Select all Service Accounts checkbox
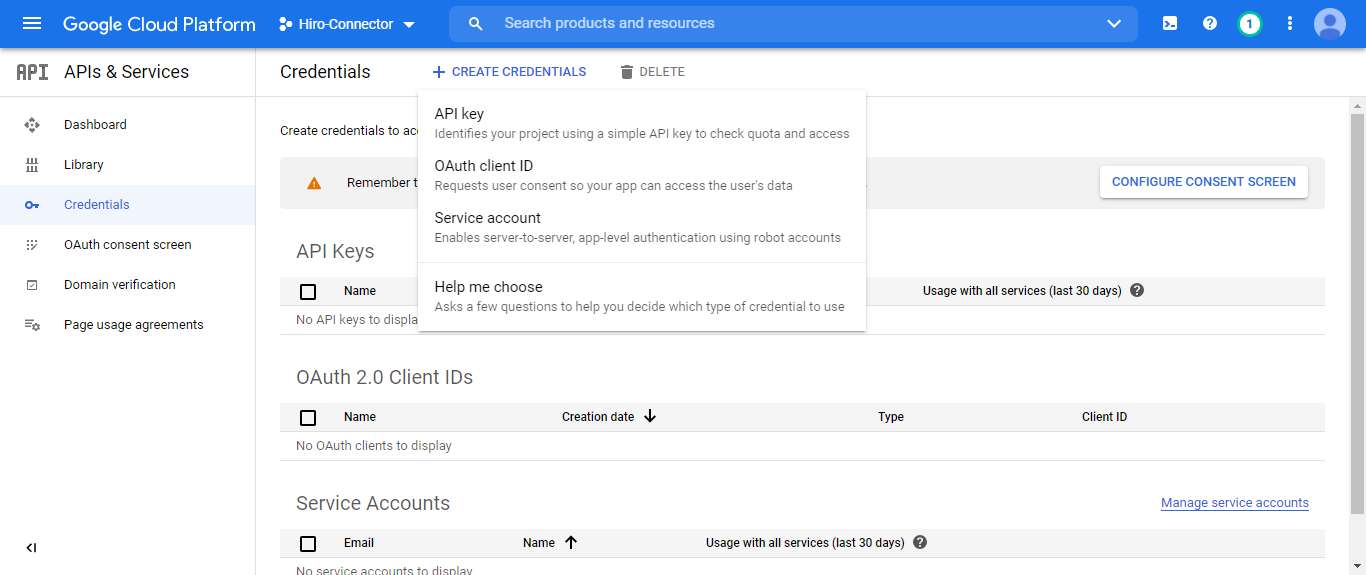Viewport: 1366px width, 575px height. pyautogui.click(x=308, y=544)
